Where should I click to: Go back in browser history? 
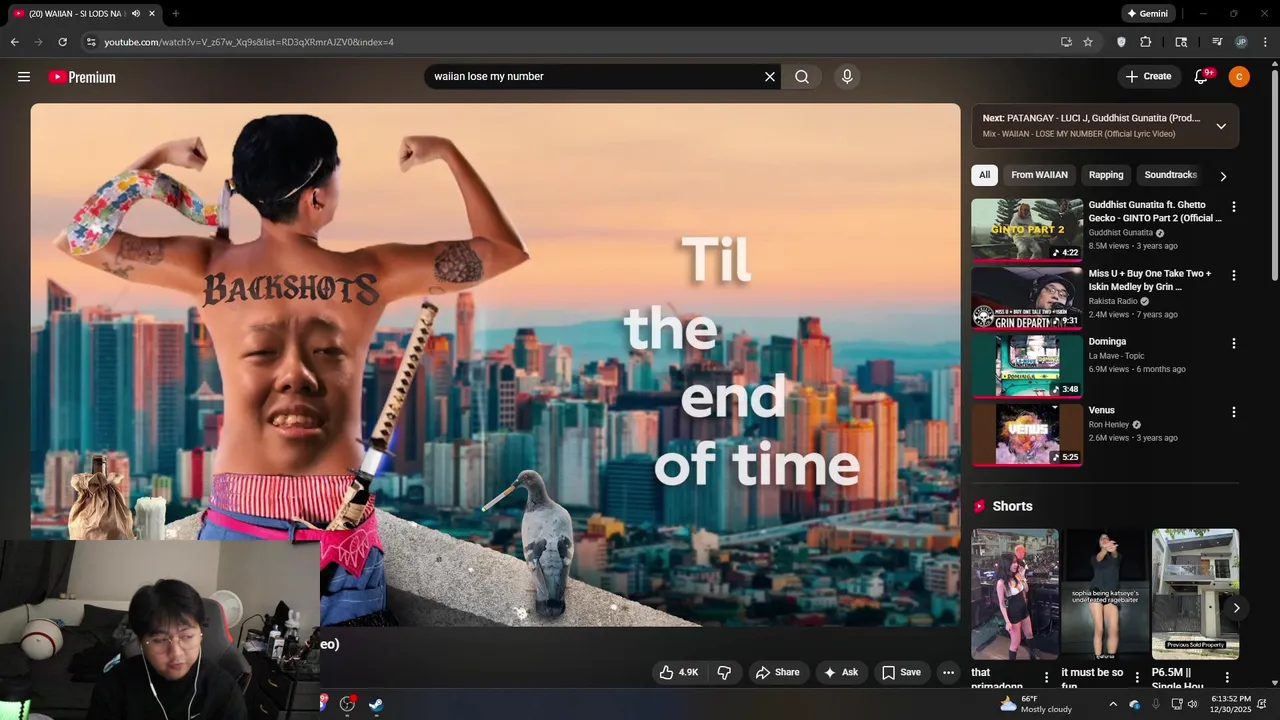14,42
